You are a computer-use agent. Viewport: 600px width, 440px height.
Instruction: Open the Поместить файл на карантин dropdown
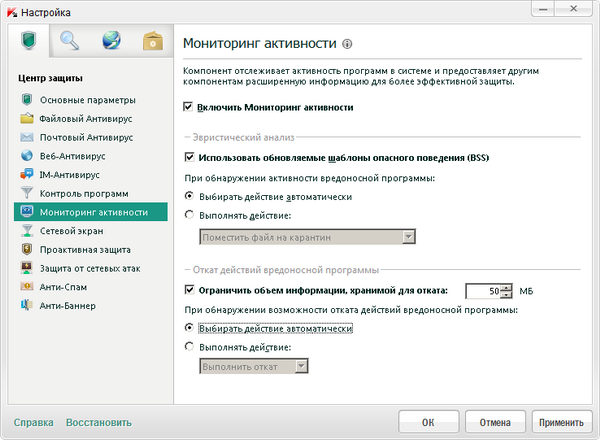tap(307, 237)
